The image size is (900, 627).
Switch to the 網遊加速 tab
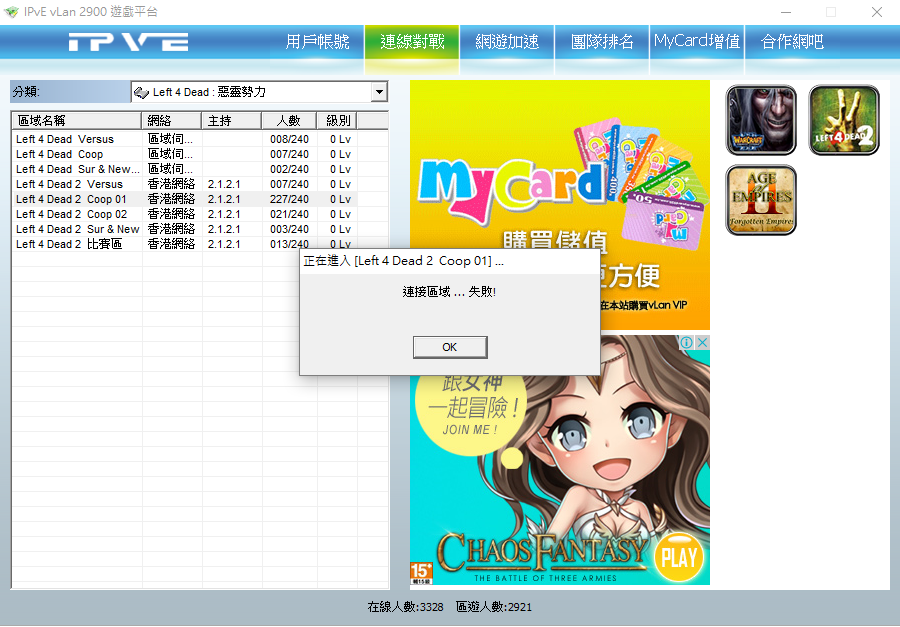[507, 42]
